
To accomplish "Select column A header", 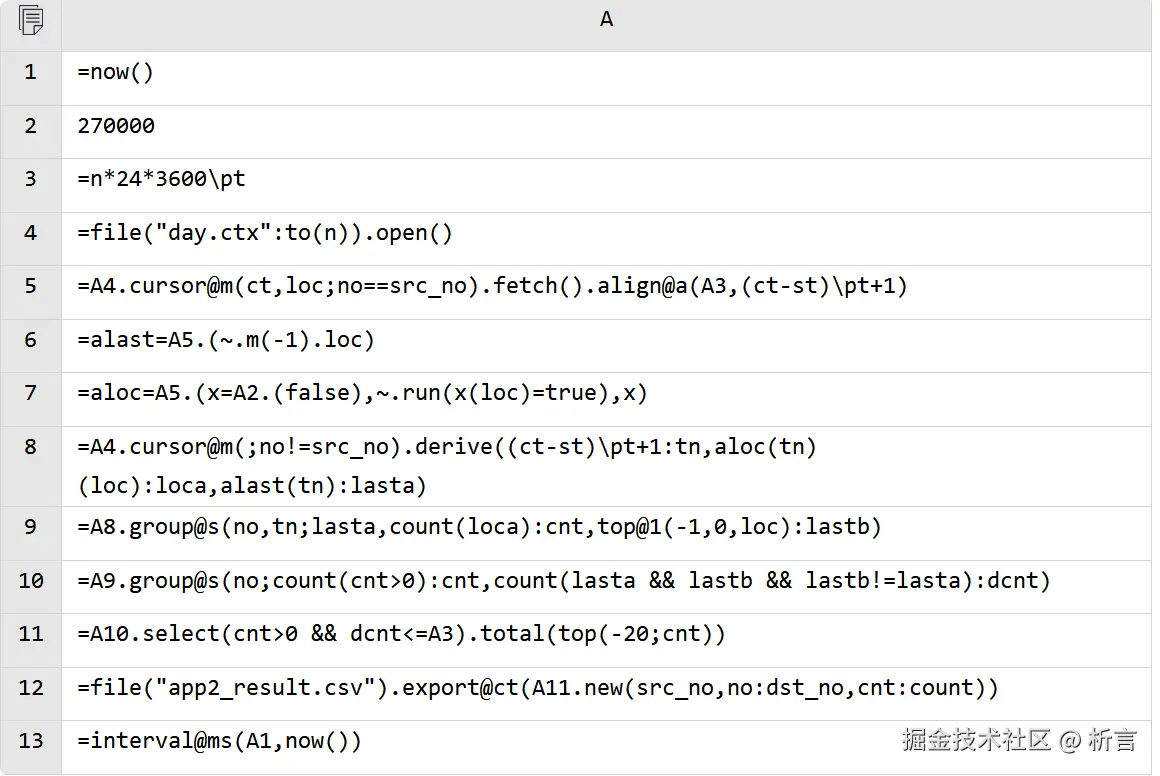I will pos(606,20).
